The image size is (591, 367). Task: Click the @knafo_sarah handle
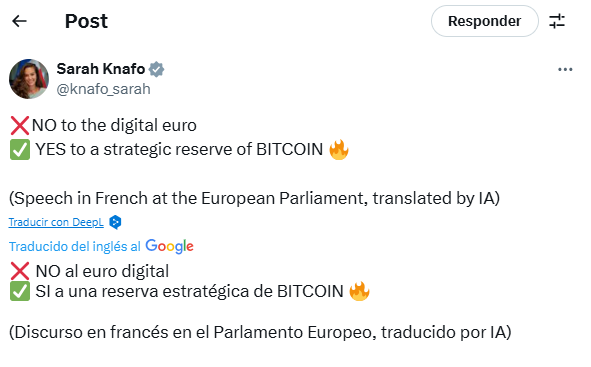tap(103, 89)
